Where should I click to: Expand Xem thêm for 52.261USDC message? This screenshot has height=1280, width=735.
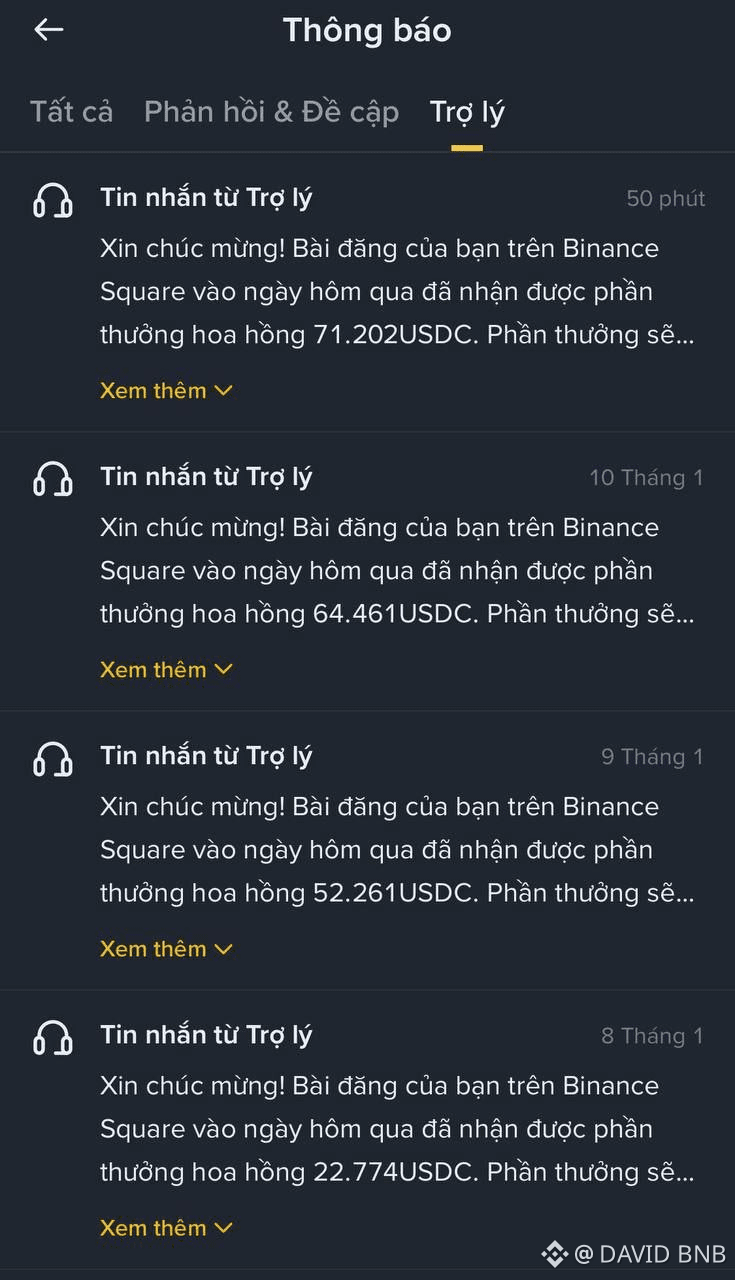[166, 948]
